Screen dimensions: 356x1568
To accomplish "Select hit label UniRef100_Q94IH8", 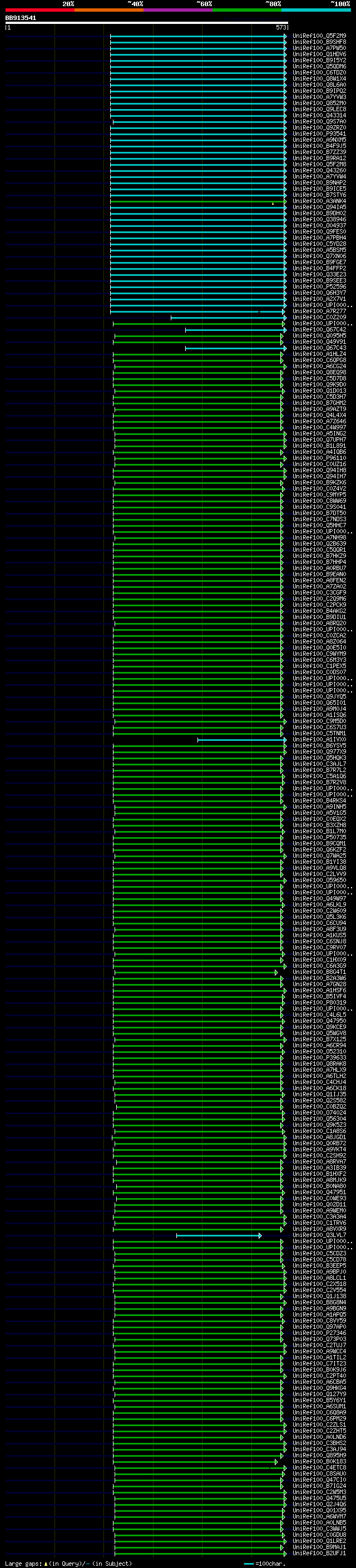I will pyautogui.click(x=319, y=471).
